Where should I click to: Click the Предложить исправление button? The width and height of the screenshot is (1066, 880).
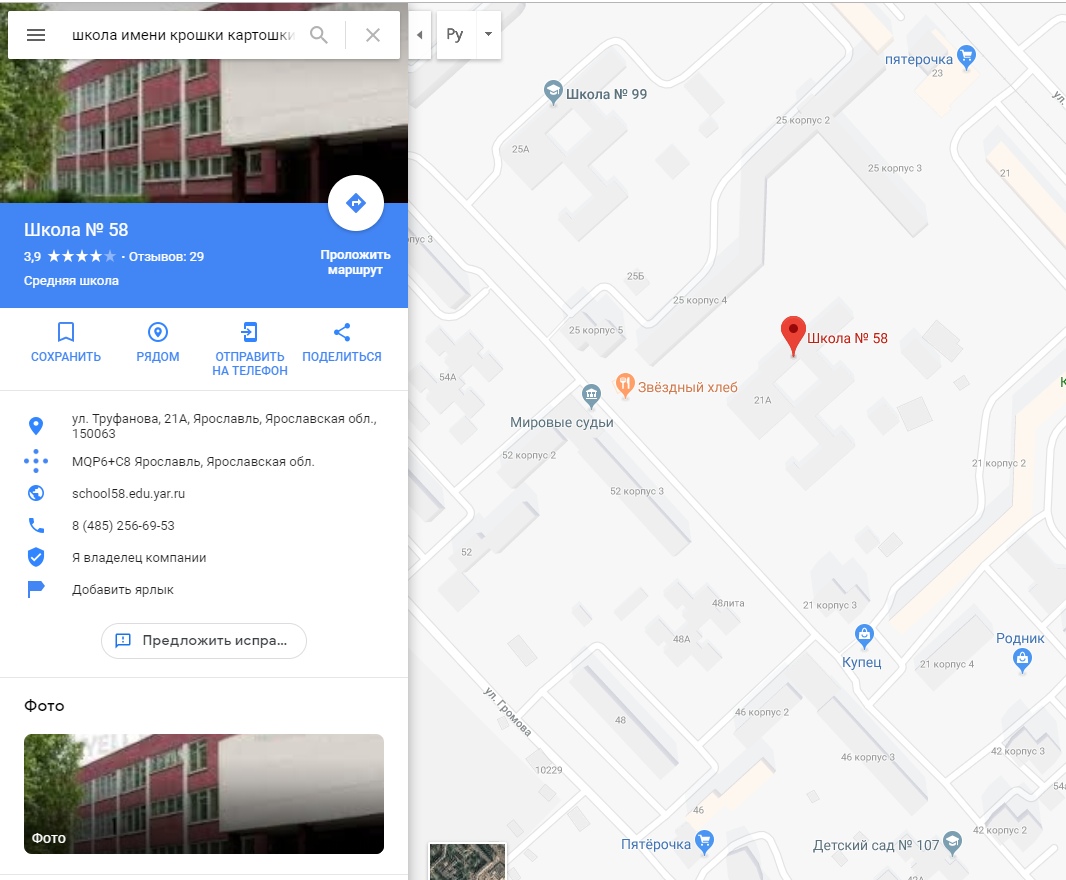click(x=204, y=641)
